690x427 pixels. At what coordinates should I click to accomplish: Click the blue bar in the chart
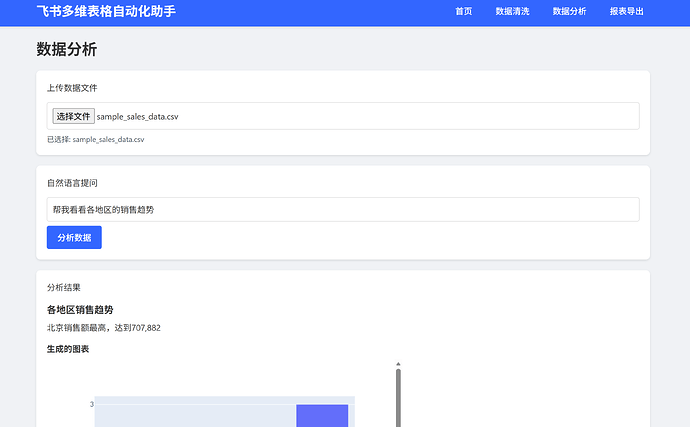point(322,415)
